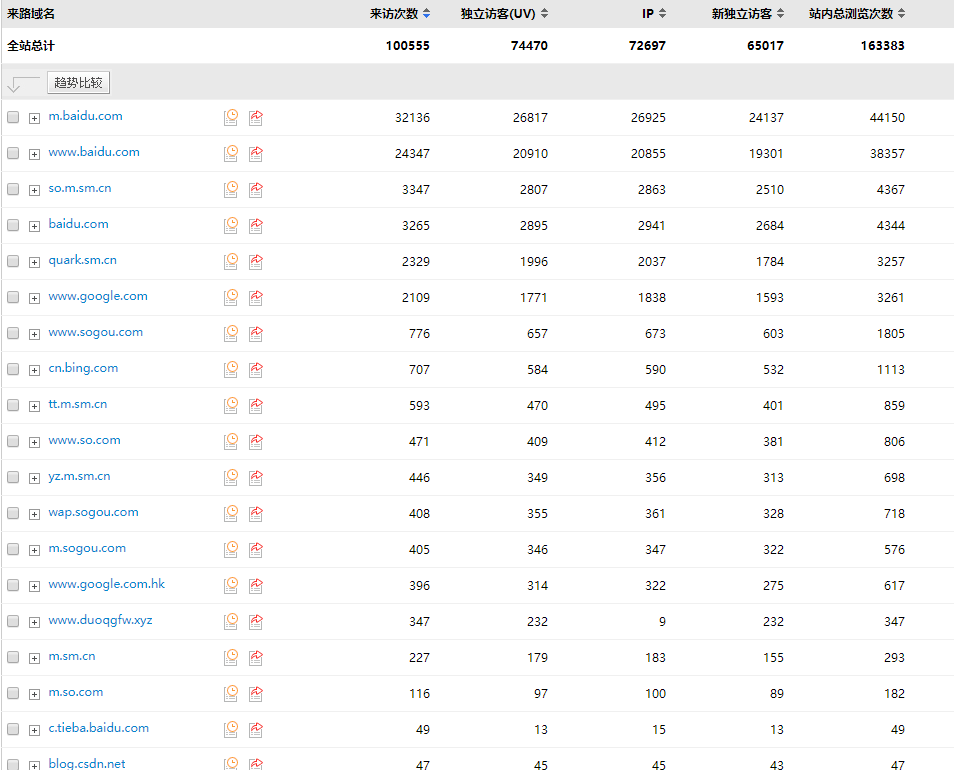
Task: Click the 全站总计 row label
Action: (x=30, y=46)
